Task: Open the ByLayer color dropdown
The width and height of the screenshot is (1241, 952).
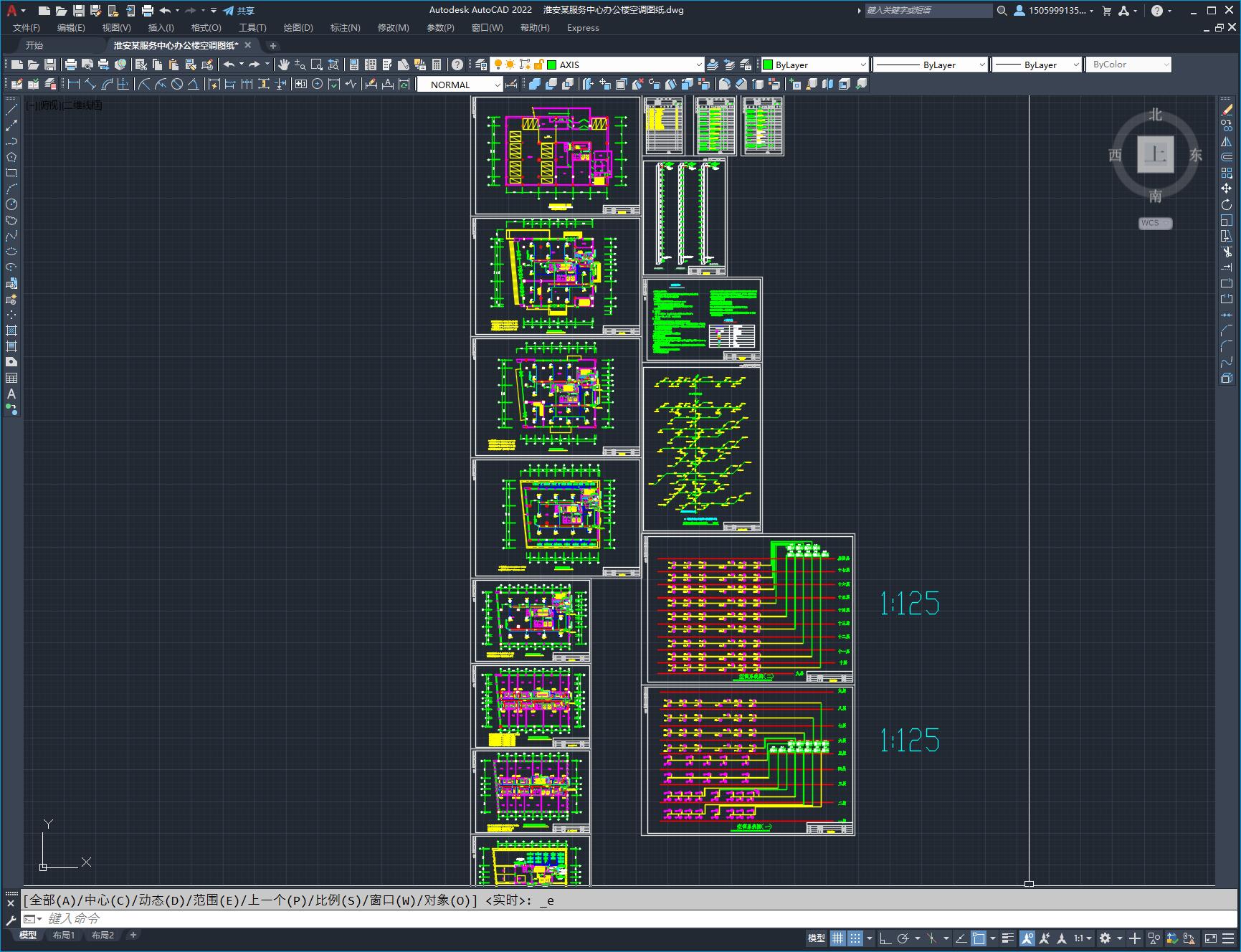Action: (x=862, y=65)
